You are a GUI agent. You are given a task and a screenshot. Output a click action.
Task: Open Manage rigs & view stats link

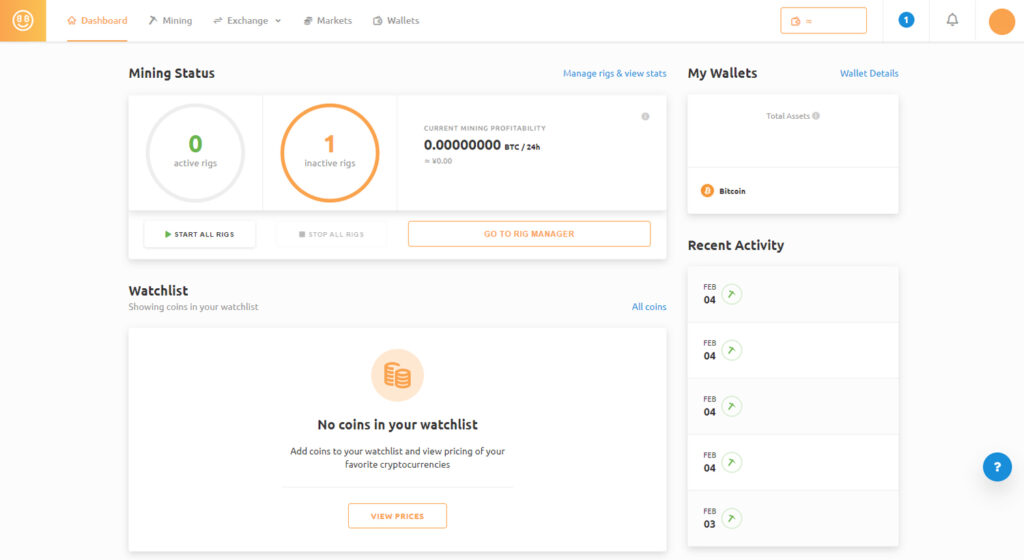pyautogui.click(x=615, y=73)
